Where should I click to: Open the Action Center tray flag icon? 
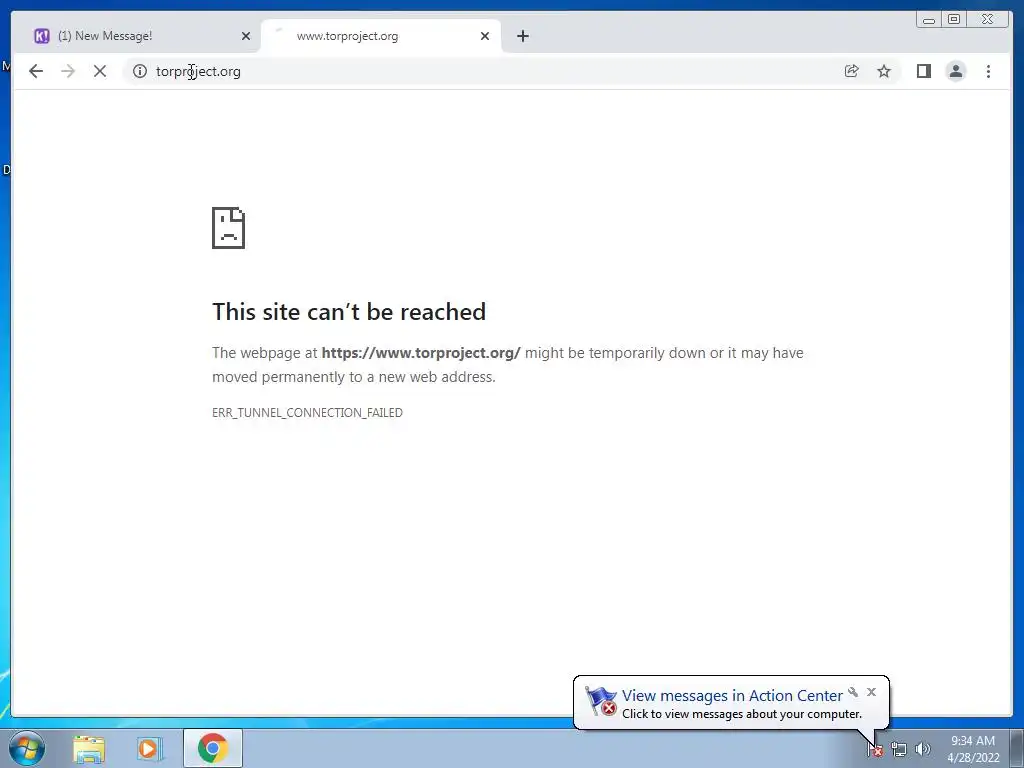click(875, 750)
